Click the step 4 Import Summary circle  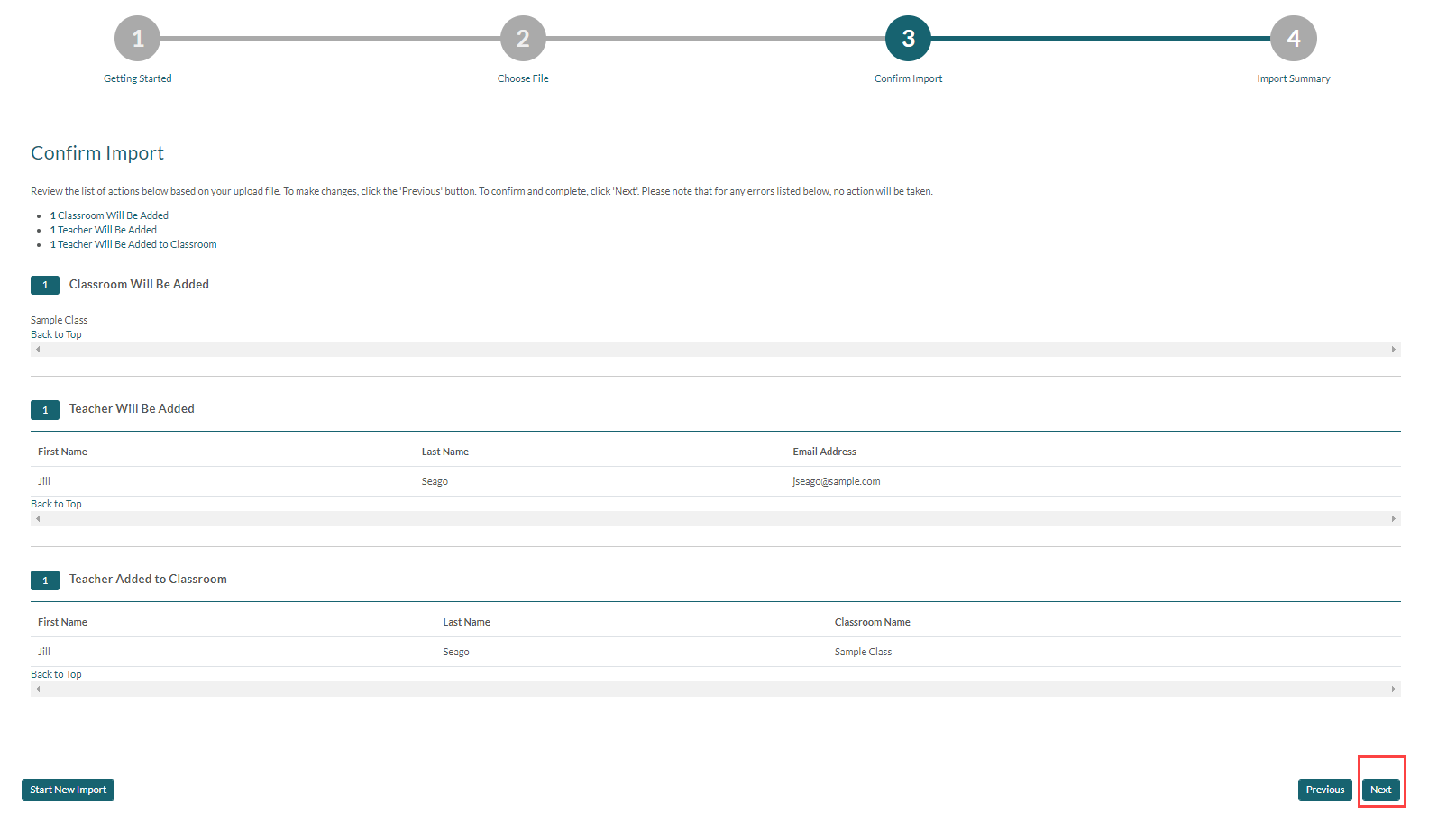point(1293,39)
